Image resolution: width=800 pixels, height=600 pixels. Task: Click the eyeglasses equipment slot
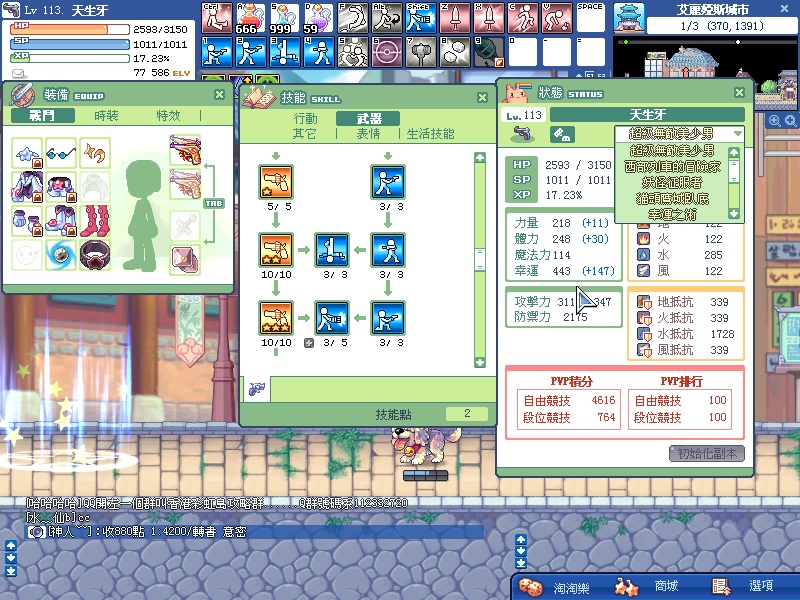click(61, 153)
